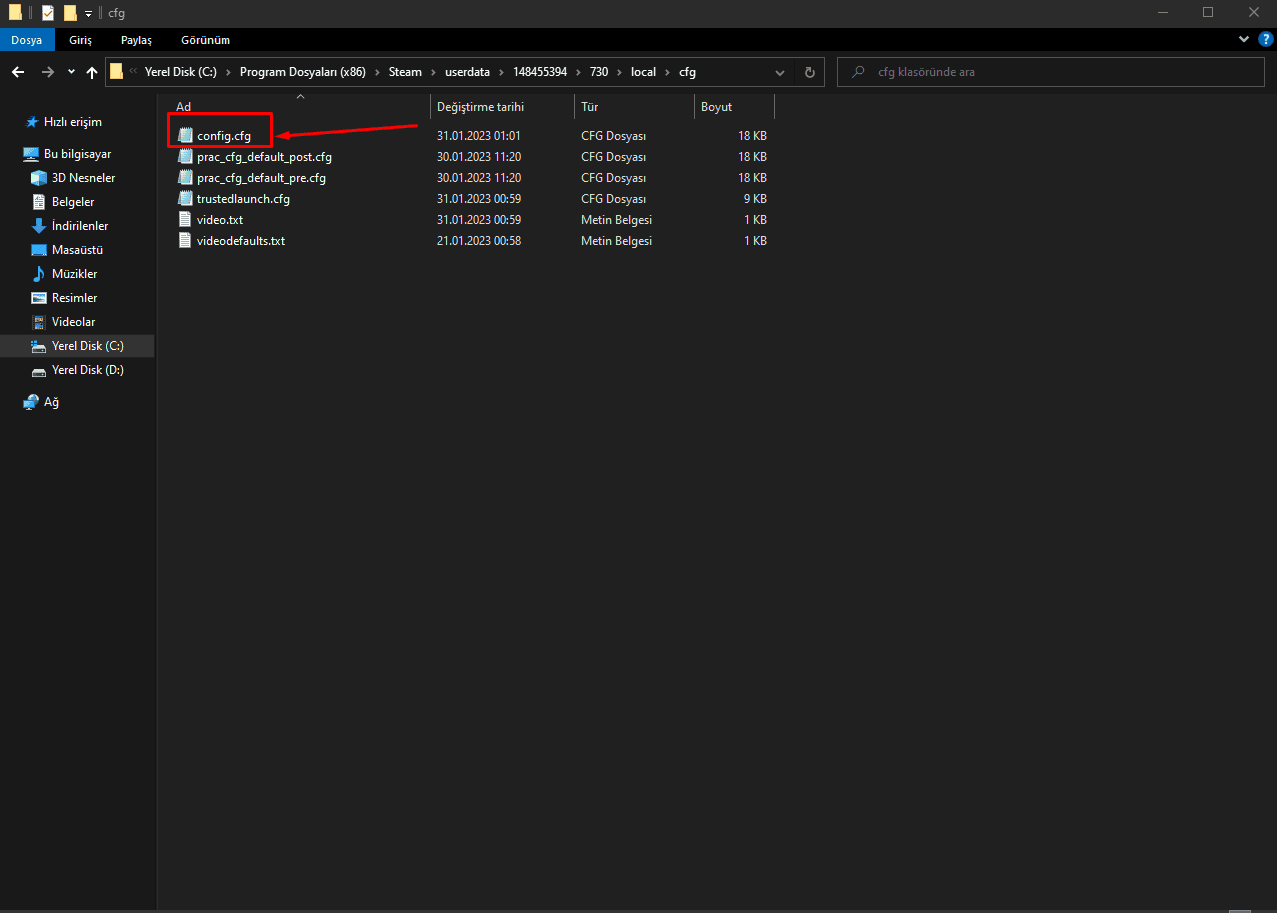Open Müzikler music folder in sidebar
The height and width of the screenshot is (913, 1277).
pos(74,274)
